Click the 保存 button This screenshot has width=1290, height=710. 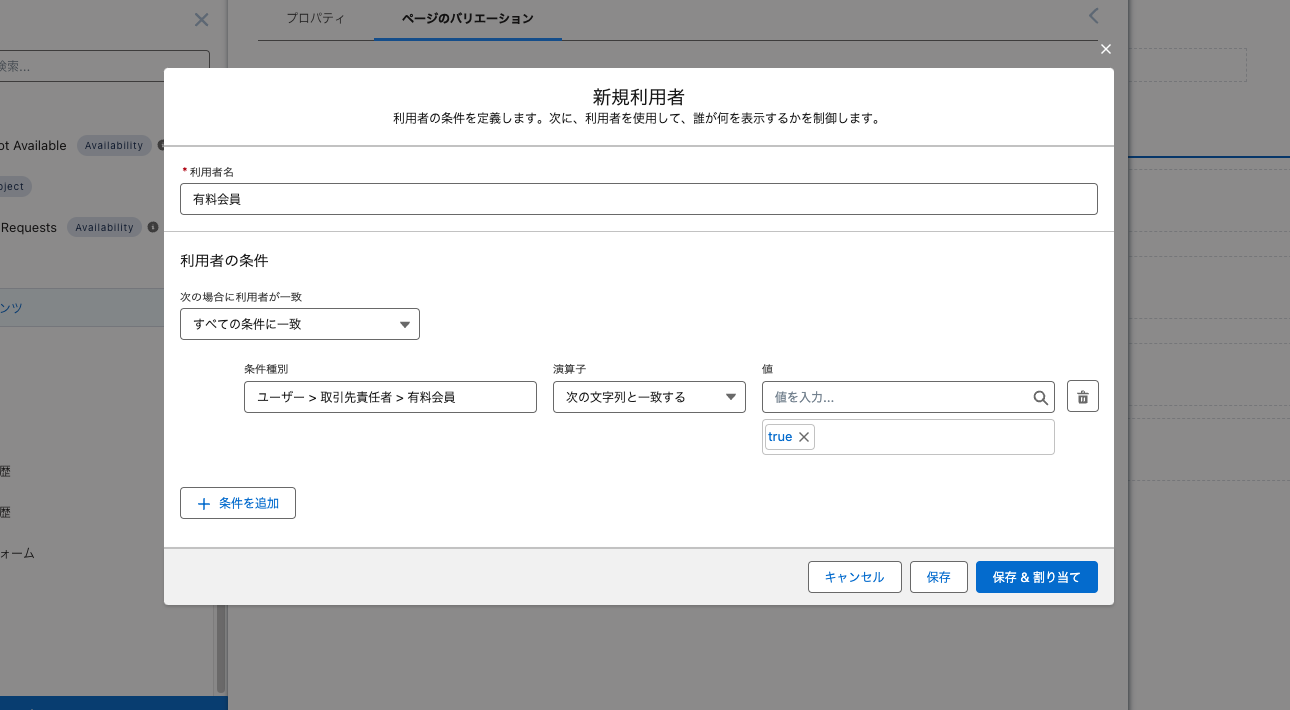click(938, 577)
